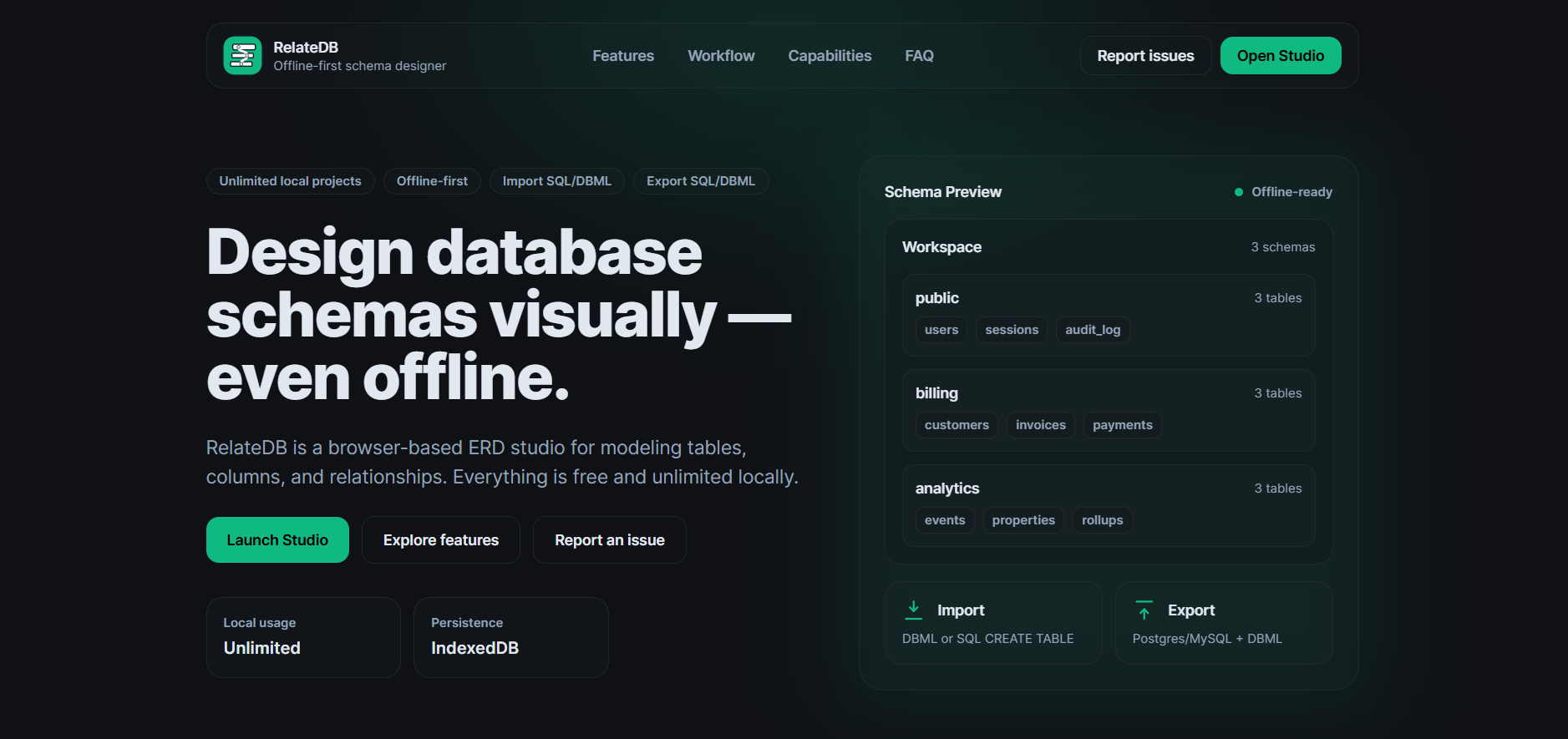Select the rollups table chip

coord(1103,520)
